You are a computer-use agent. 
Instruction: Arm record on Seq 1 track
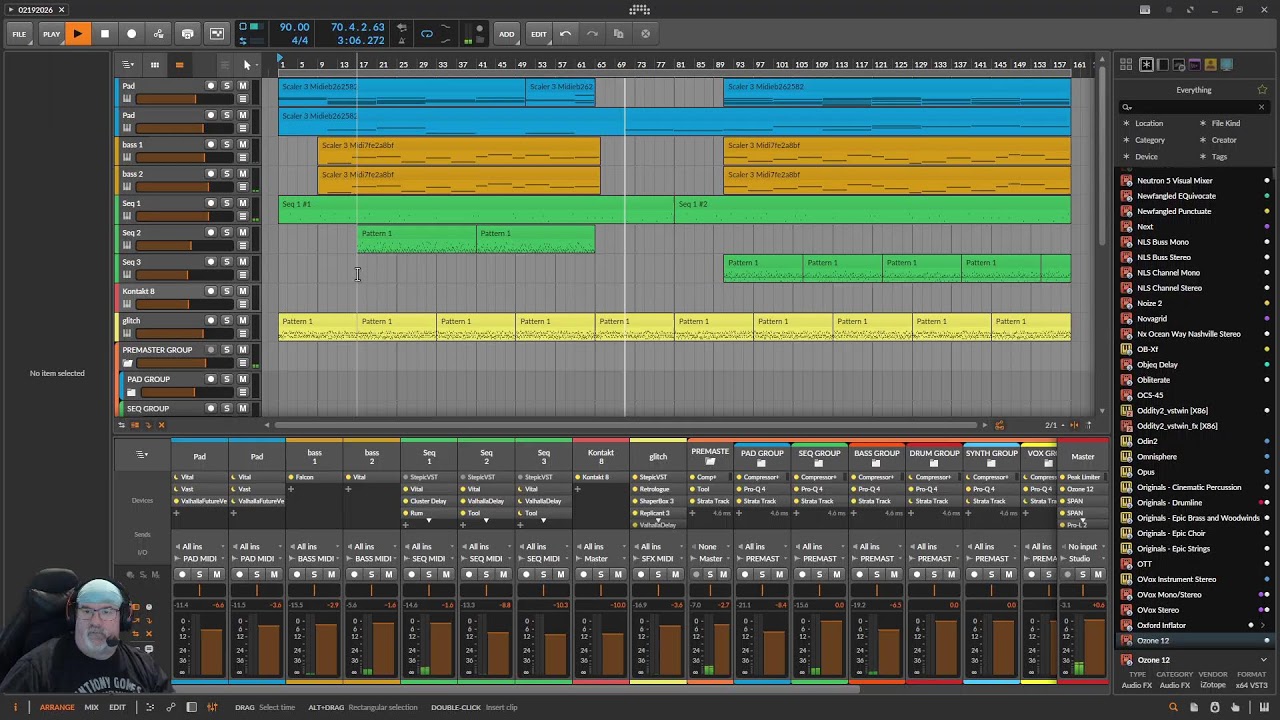click(210, 203)
